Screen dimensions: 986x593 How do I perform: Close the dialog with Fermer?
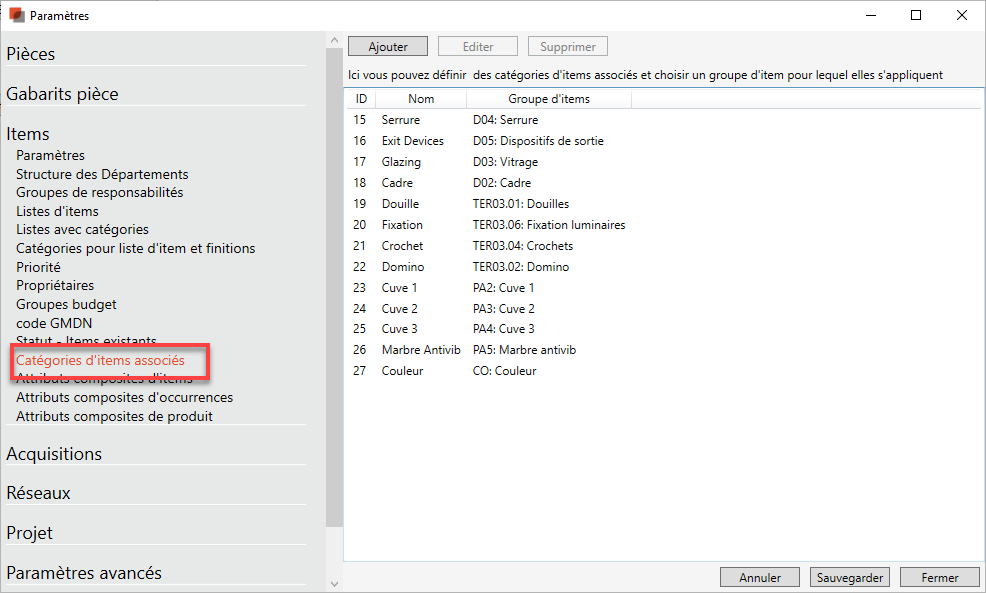tap(939, 577)
